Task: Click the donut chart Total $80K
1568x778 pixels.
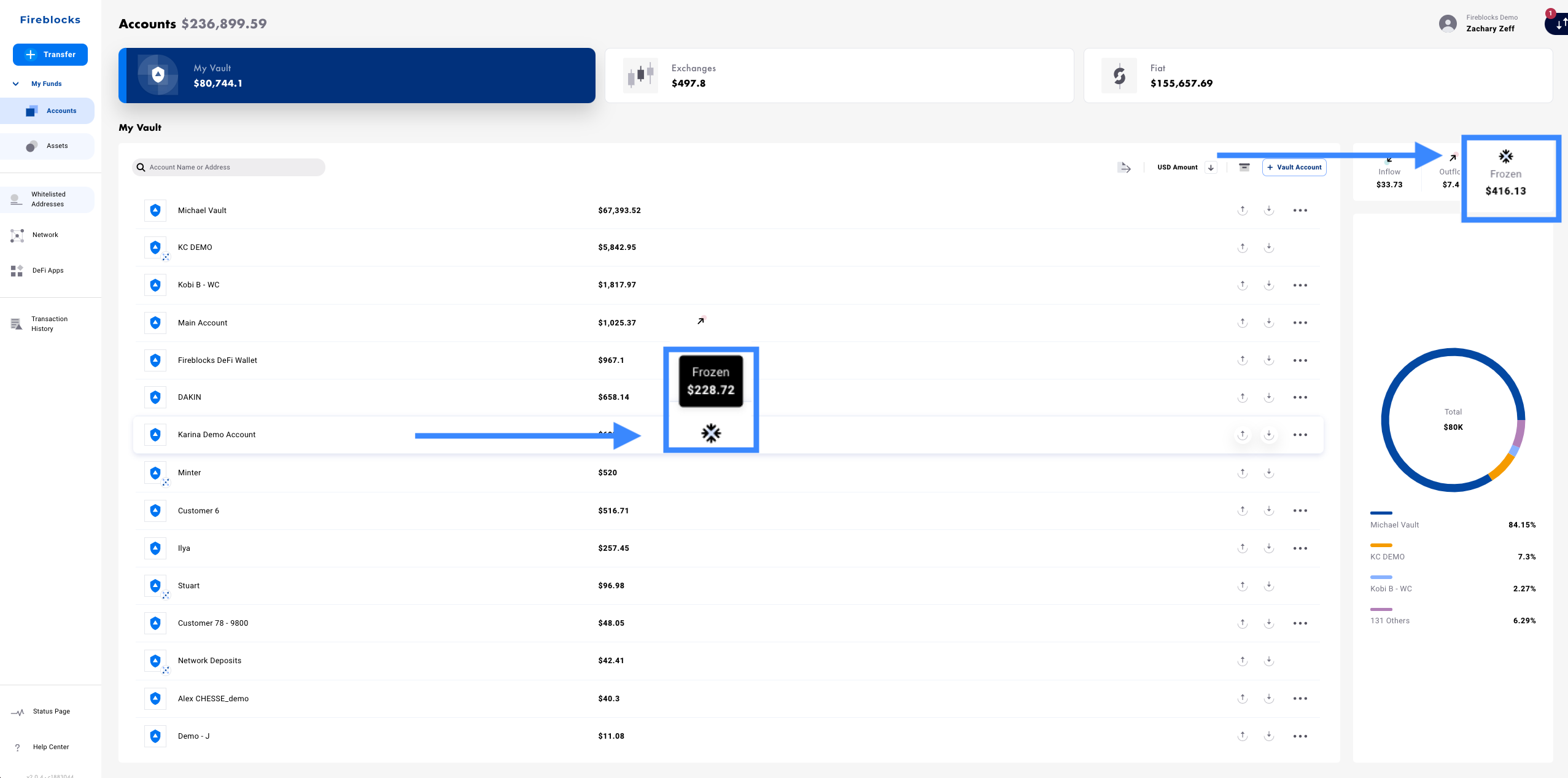Action: tap(1453, 420)
